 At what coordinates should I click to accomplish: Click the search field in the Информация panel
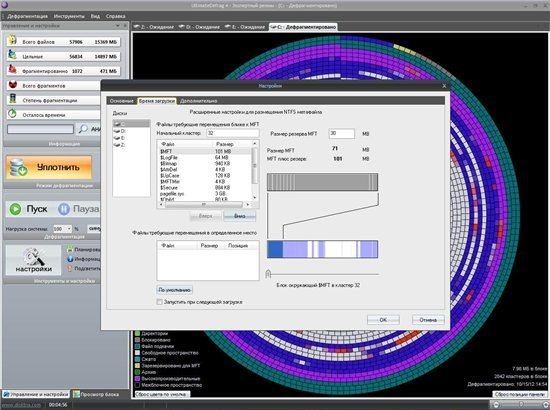40,129
